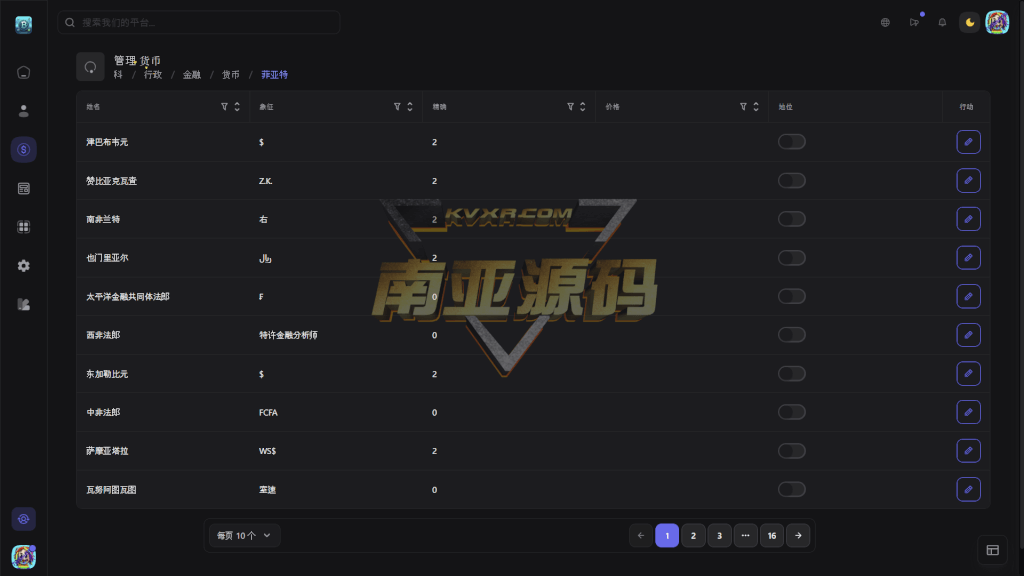The image size is (1024, 576).
Task: Open the notifications bell
Action: [942, 22]
